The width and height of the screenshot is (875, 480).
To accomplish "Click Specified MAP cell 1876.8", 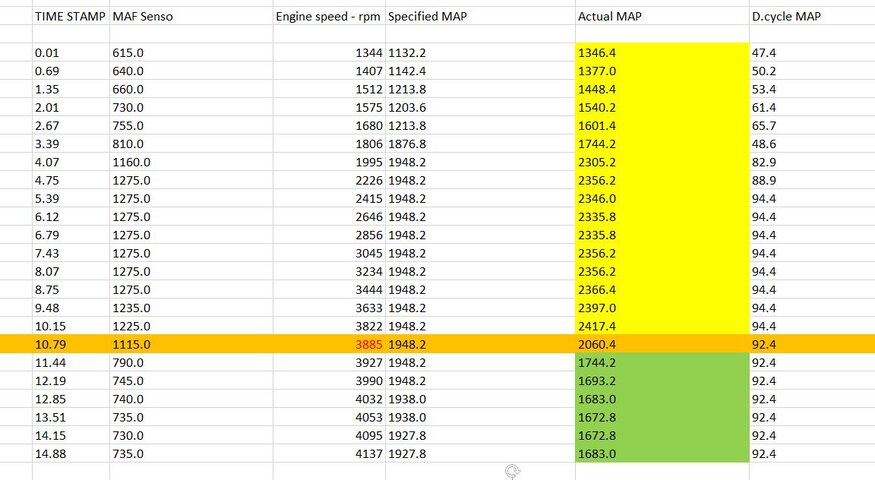I will point(480,144).
